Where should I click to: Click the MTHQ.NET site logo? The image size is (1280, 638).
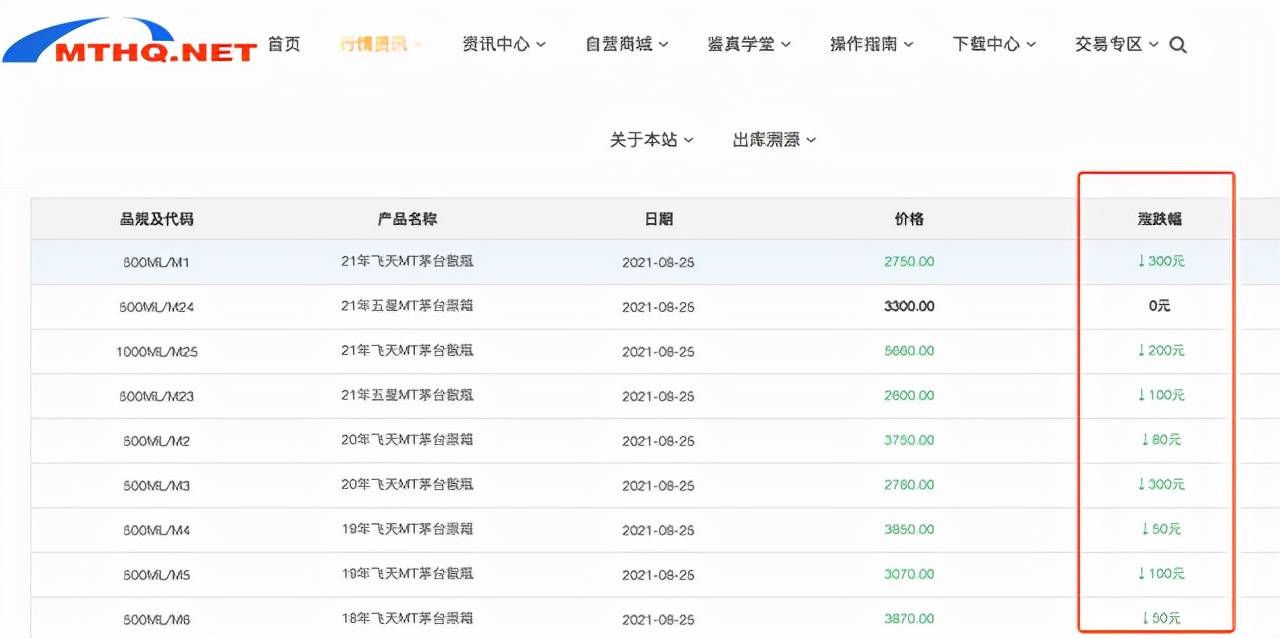click(x=130, y=42)
